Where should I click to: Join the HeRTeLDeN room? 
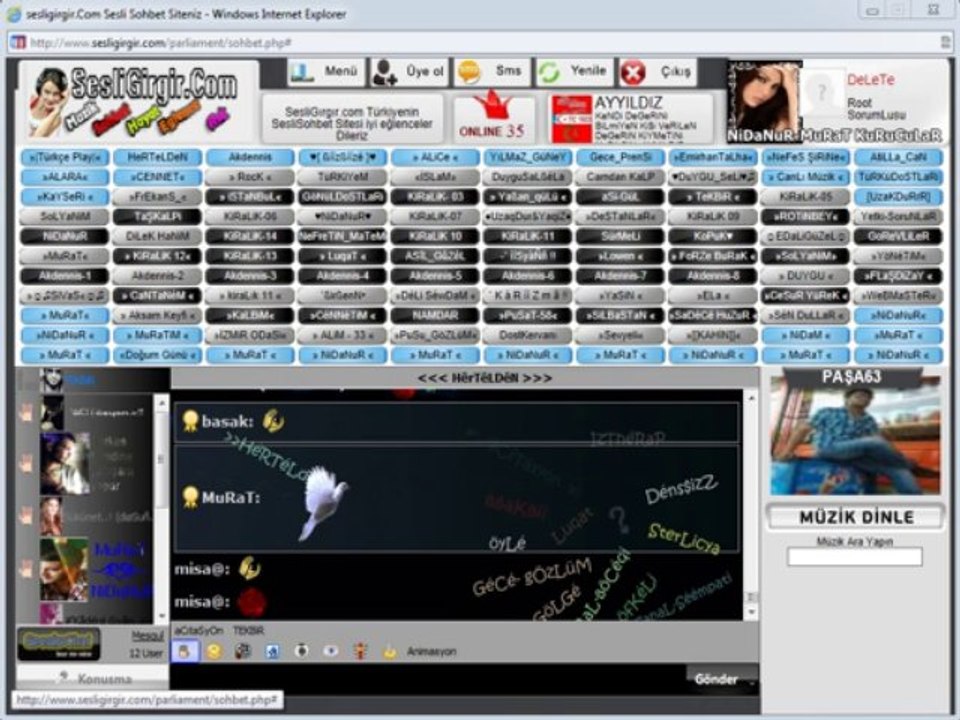[157, 157]
